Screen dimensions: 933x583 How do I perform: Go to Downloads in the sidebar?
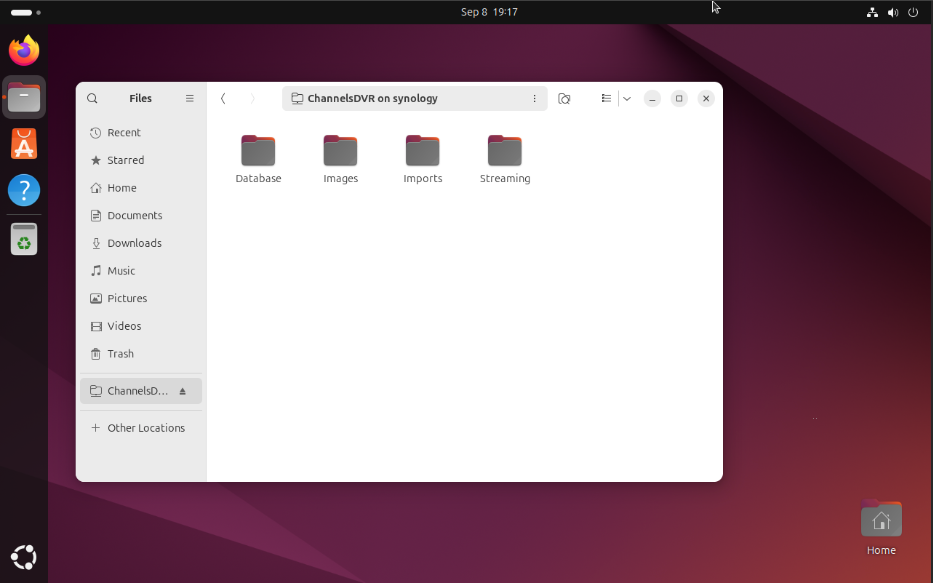(x=134, y=243)
